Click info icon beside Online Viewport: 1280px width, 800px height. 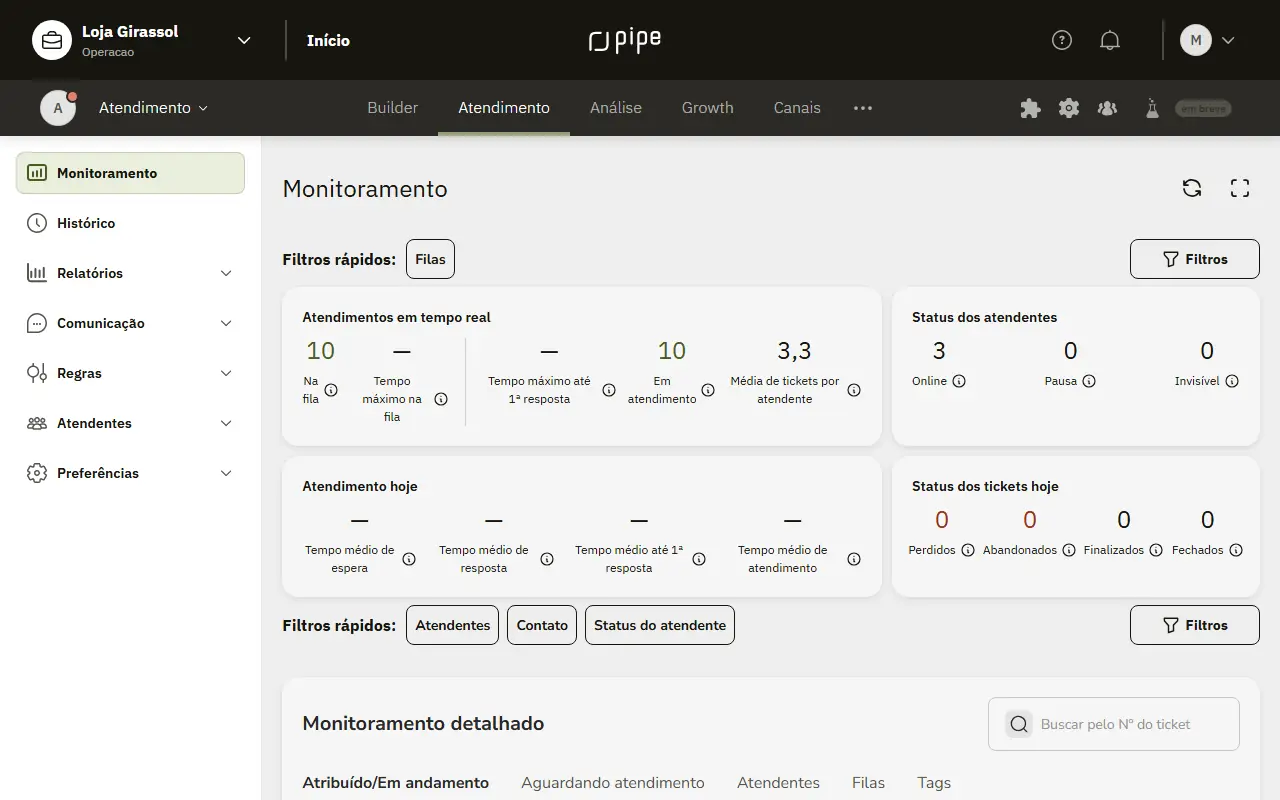(959, 381)
